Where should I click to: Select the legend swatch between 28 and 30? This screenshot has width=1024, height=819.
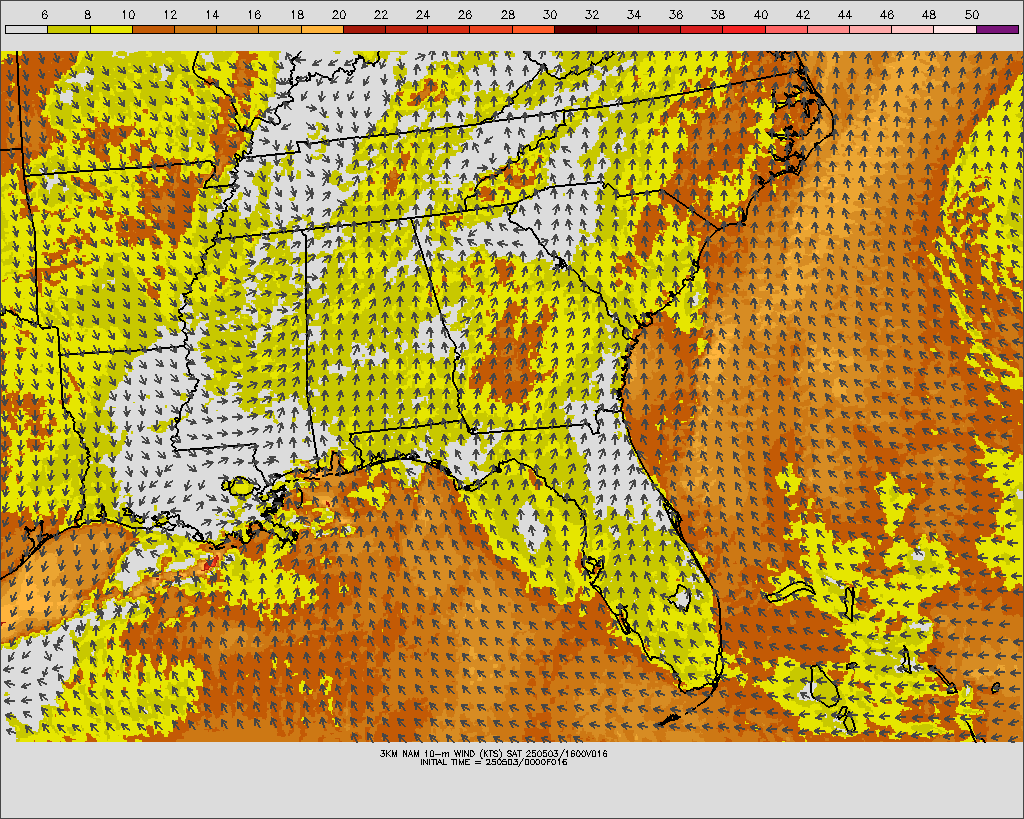(534, 29)
